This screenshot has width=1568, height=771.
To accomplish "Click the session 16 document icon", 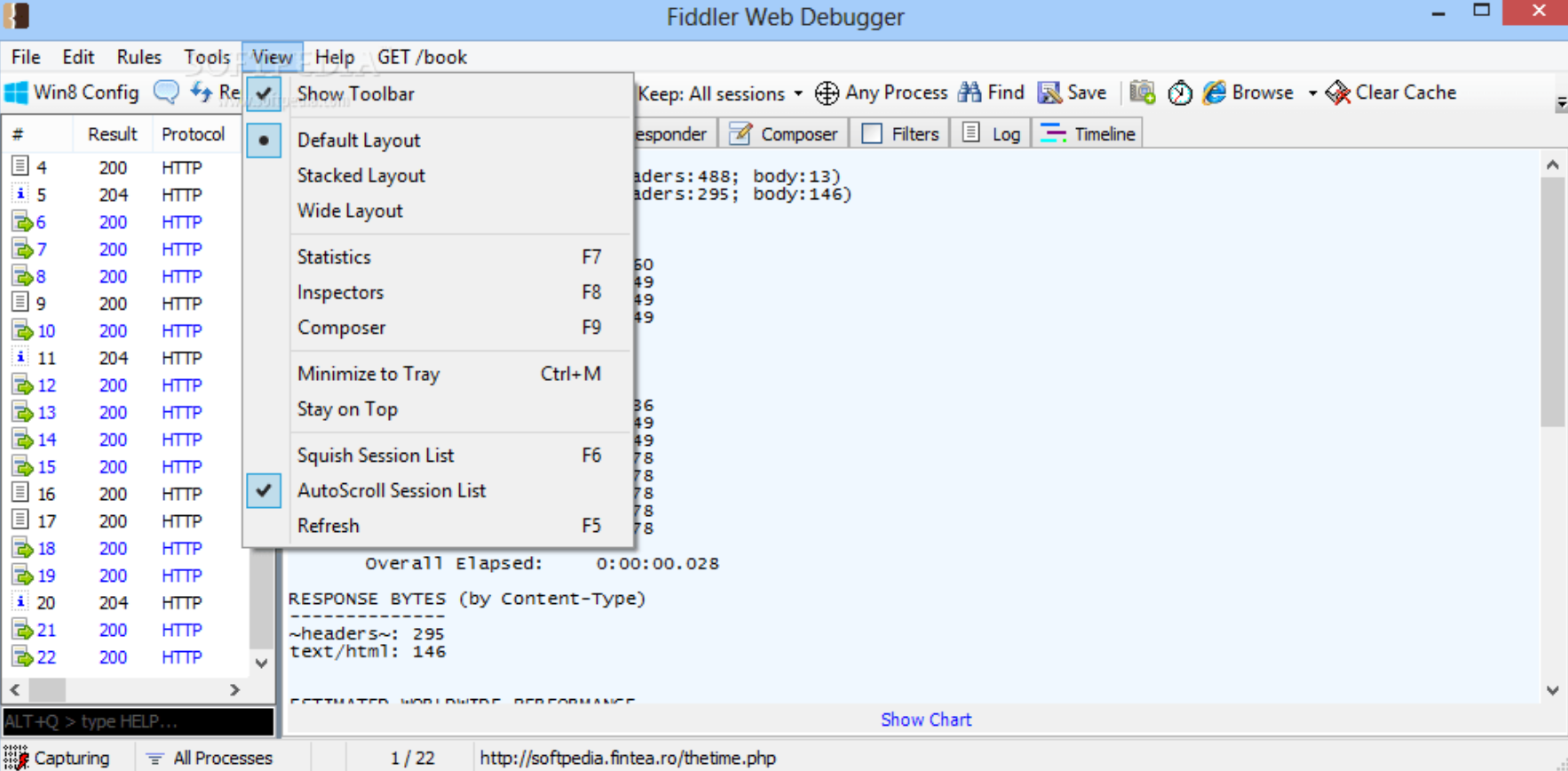I will pos(20,493).
